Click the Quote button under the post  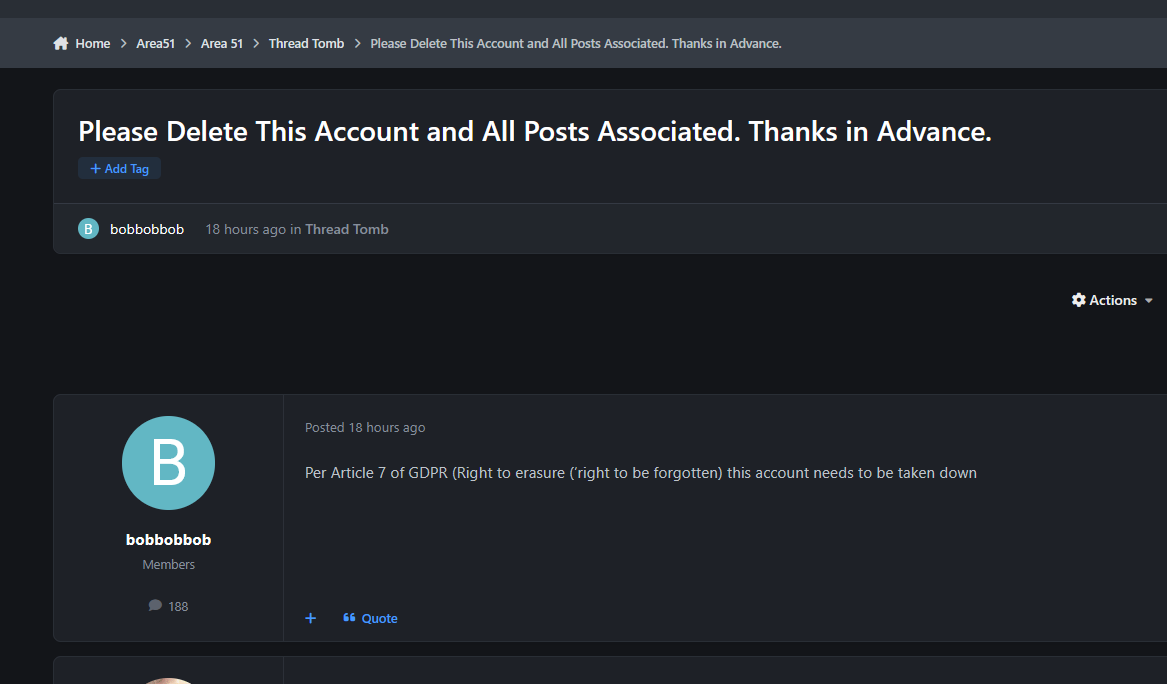[370, 618]
